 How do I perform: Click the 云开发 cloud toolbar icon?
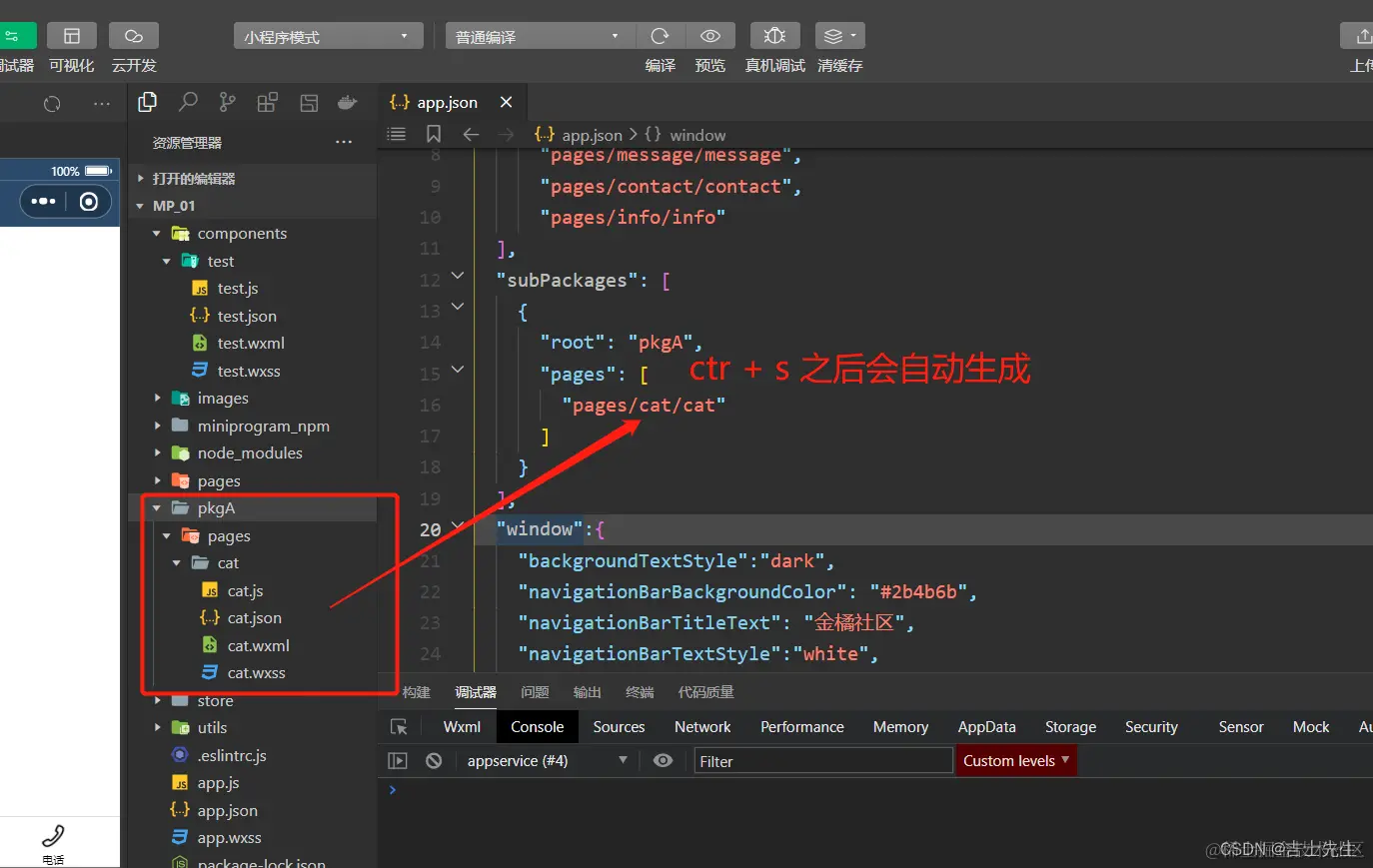pos(134,36)
